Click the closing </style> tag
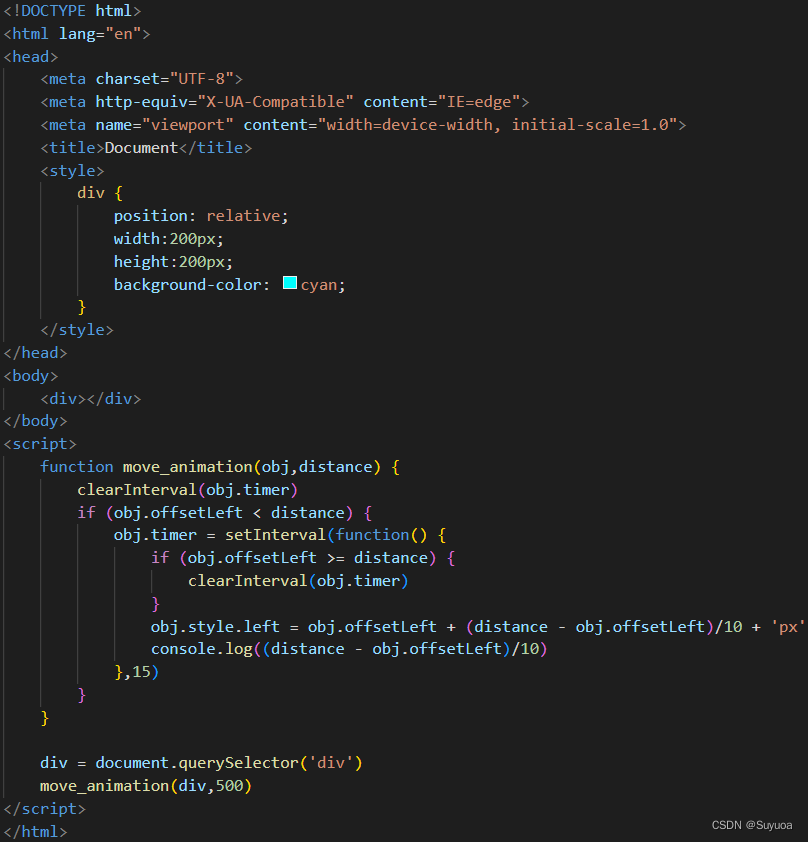The height and width of the screenshot is (842, 808). pos(77,330)
